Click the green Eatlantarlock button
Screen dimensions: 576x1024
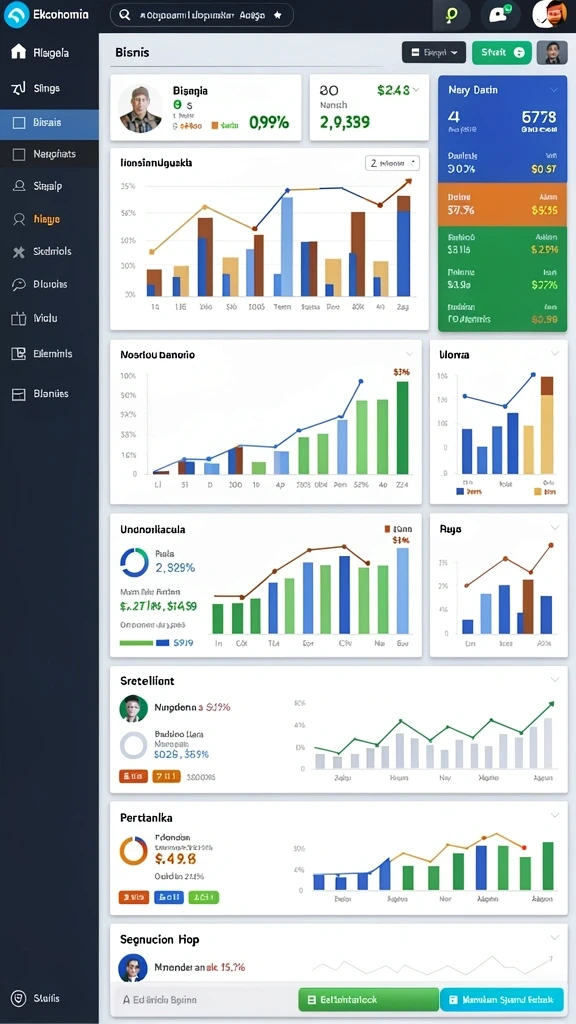pyautogui.click(x=368, y=999)
